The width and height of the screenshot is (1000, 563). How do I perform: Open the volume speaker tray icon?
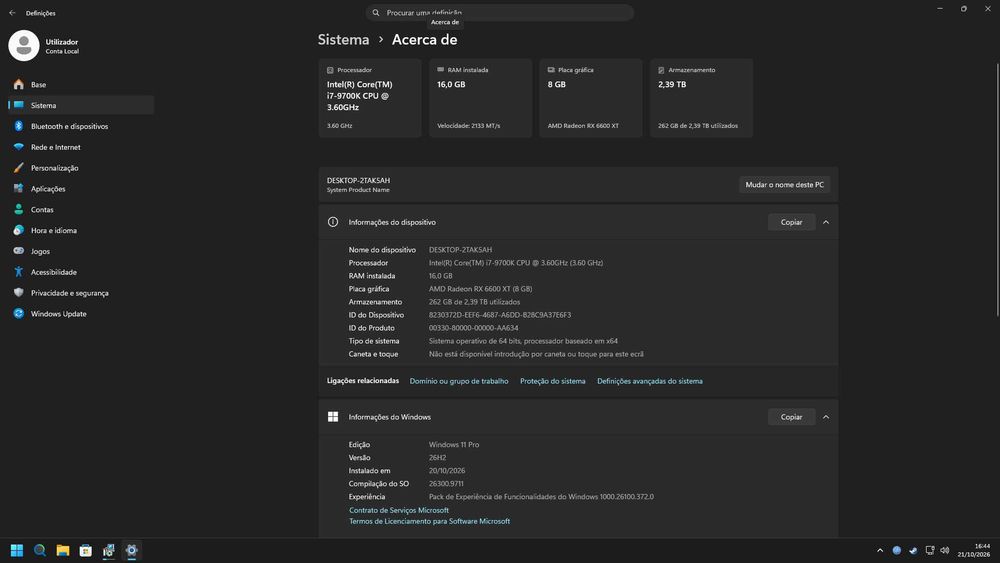[945, 550]
